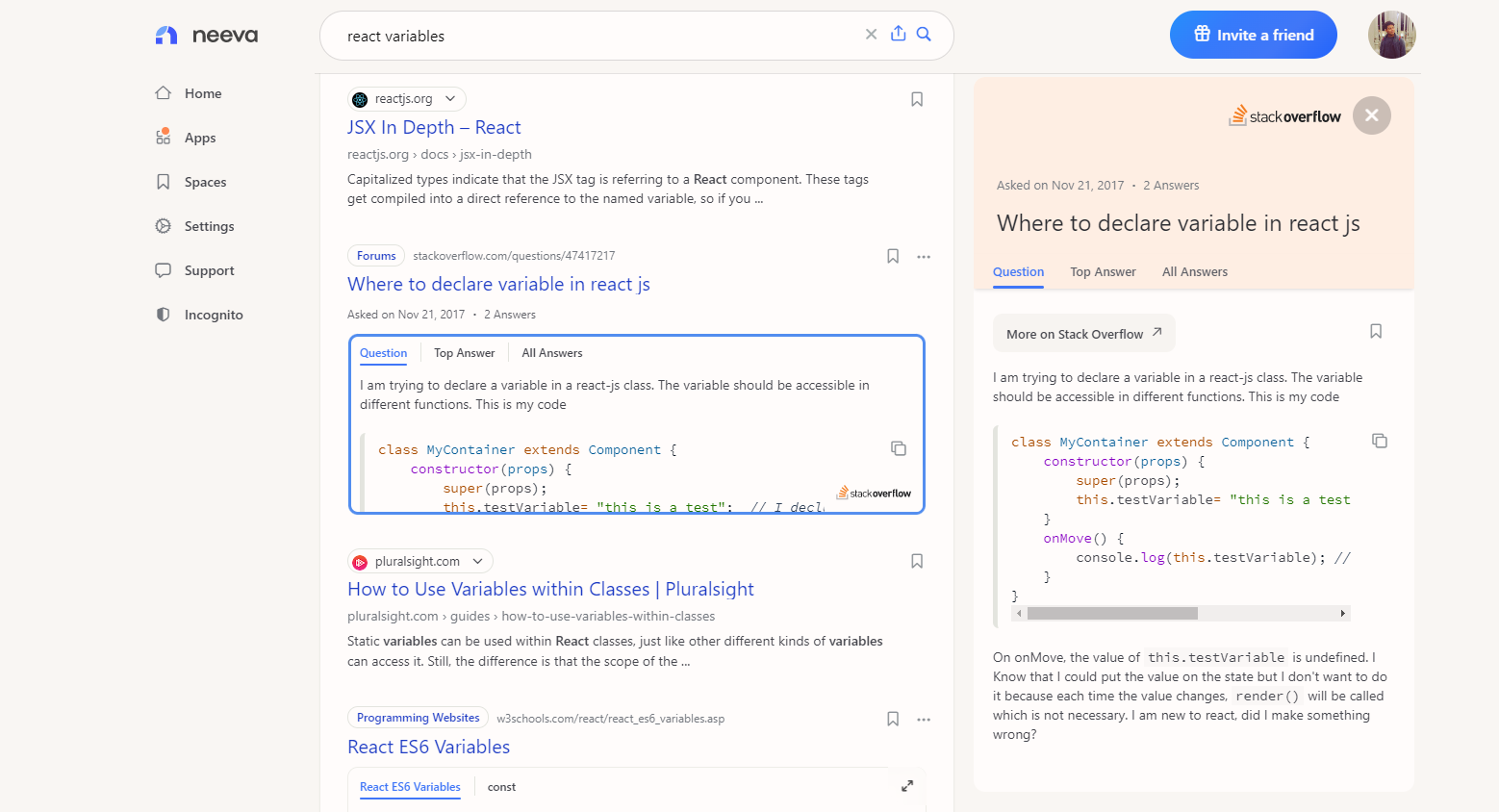The width and height of the screenshot is (1499, 812).
Task: Expand the reactjs.org source dropdown
Action: (x=449, y=99)
